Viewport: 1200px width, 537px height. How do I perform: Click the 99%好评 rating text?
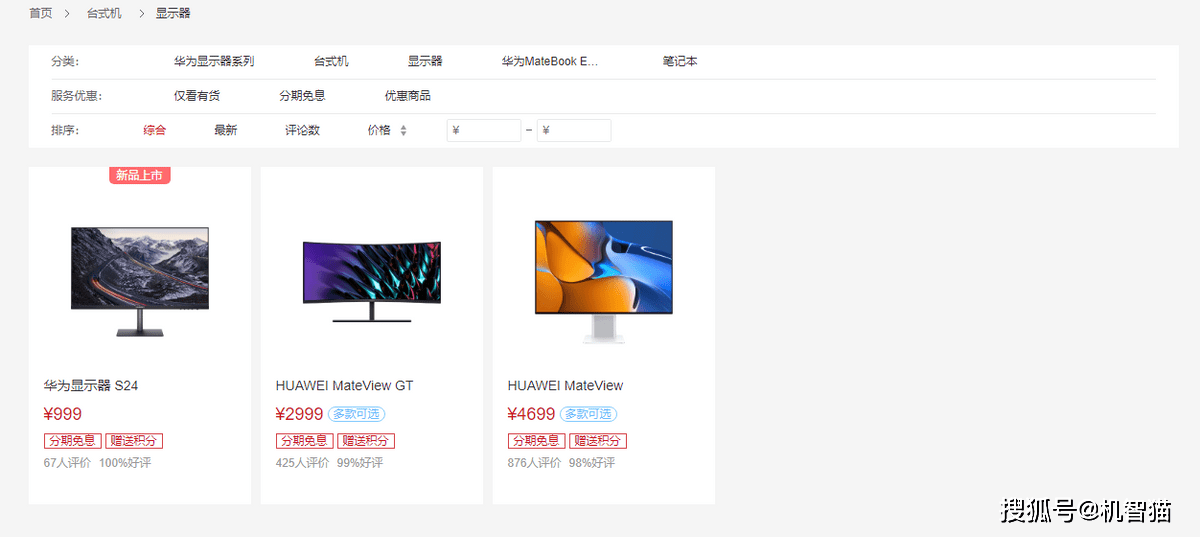coord(360,463)
